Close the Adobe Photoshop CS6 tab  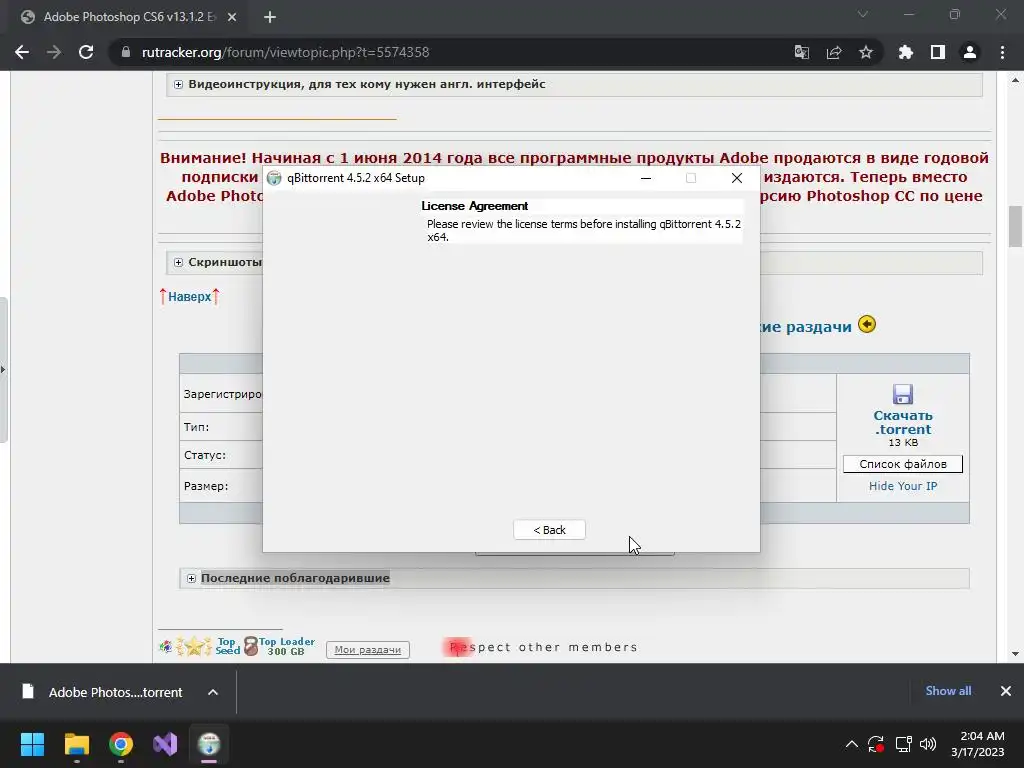coord(232,17)
